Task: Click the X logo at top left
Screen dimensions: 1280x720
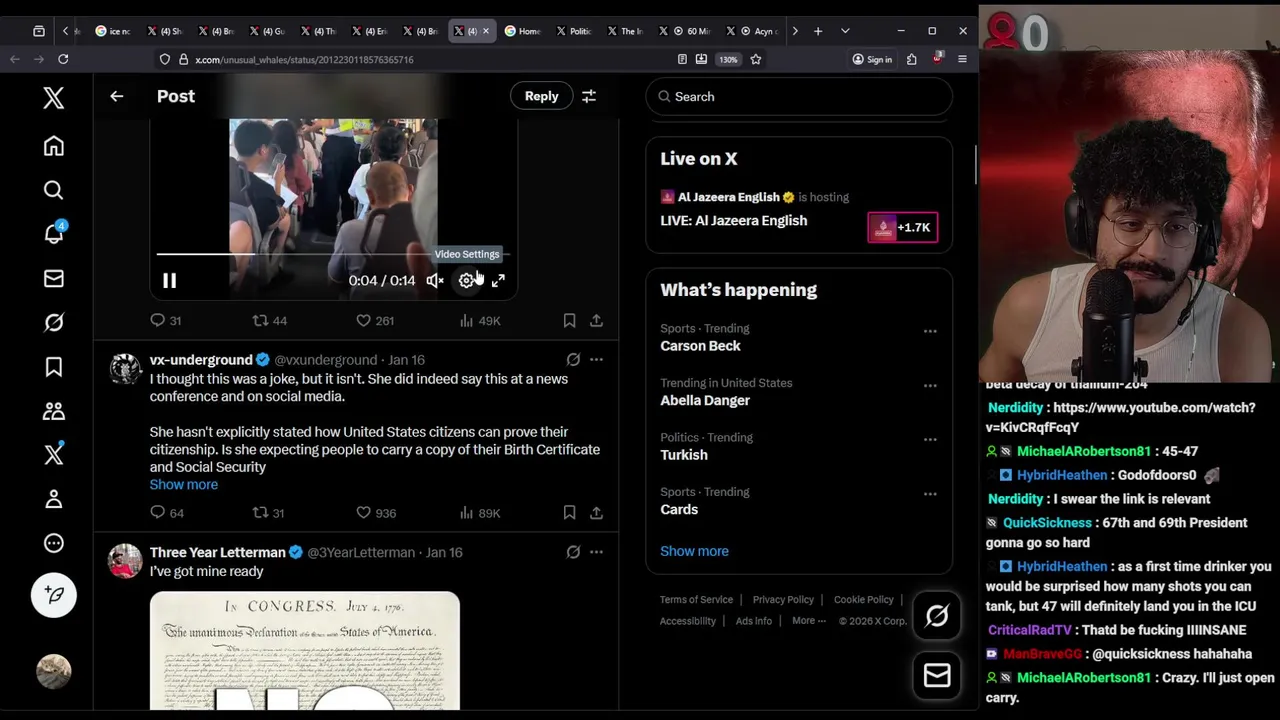Action: tap(54, 97)
